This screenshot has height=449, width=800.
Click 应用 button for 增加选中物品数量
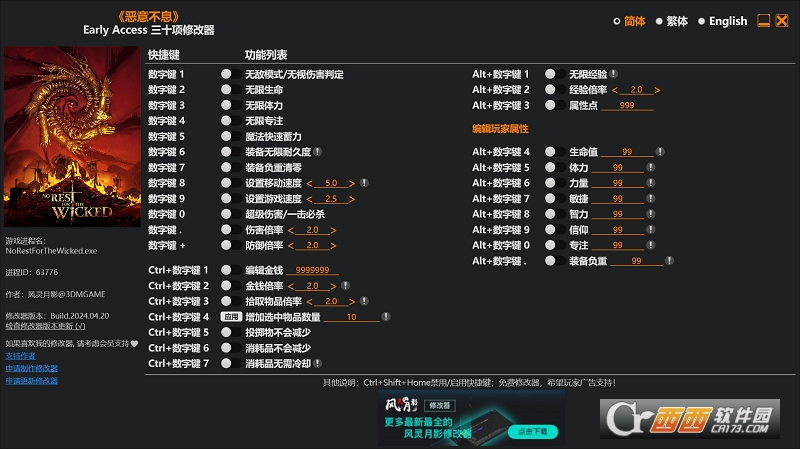231,317
